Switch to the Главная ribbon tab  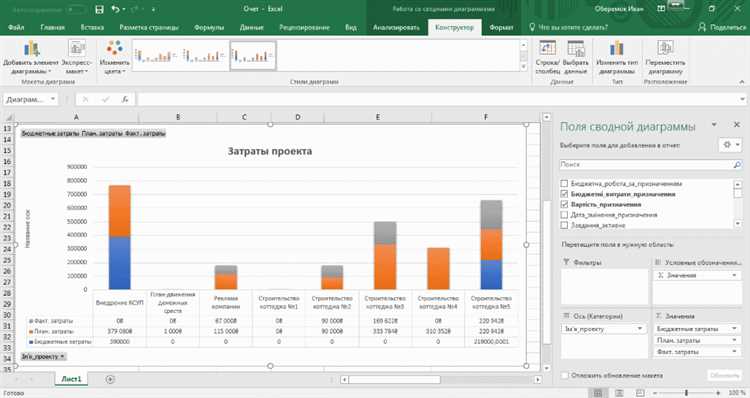pos(53,27)
